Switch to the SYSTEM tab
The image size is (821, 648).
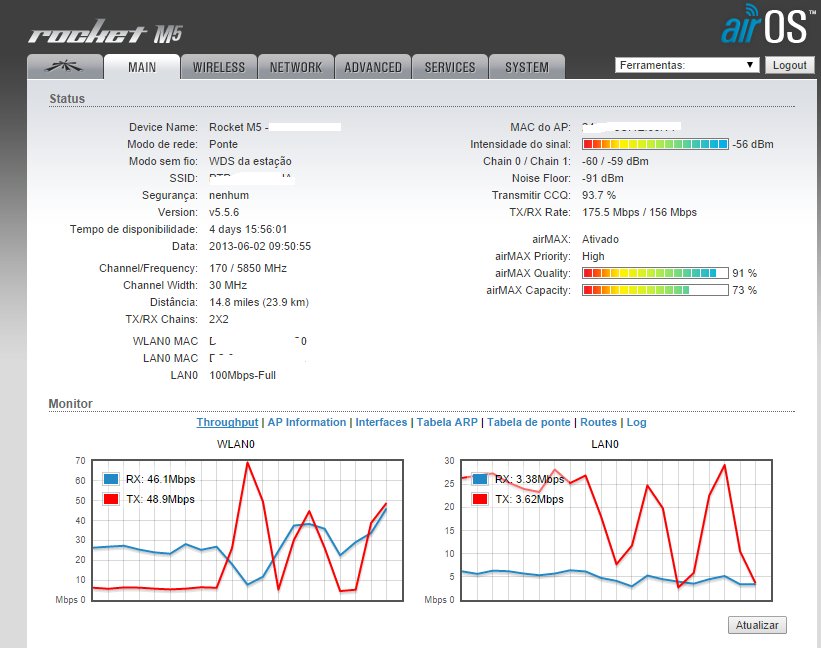pos(527,67)
